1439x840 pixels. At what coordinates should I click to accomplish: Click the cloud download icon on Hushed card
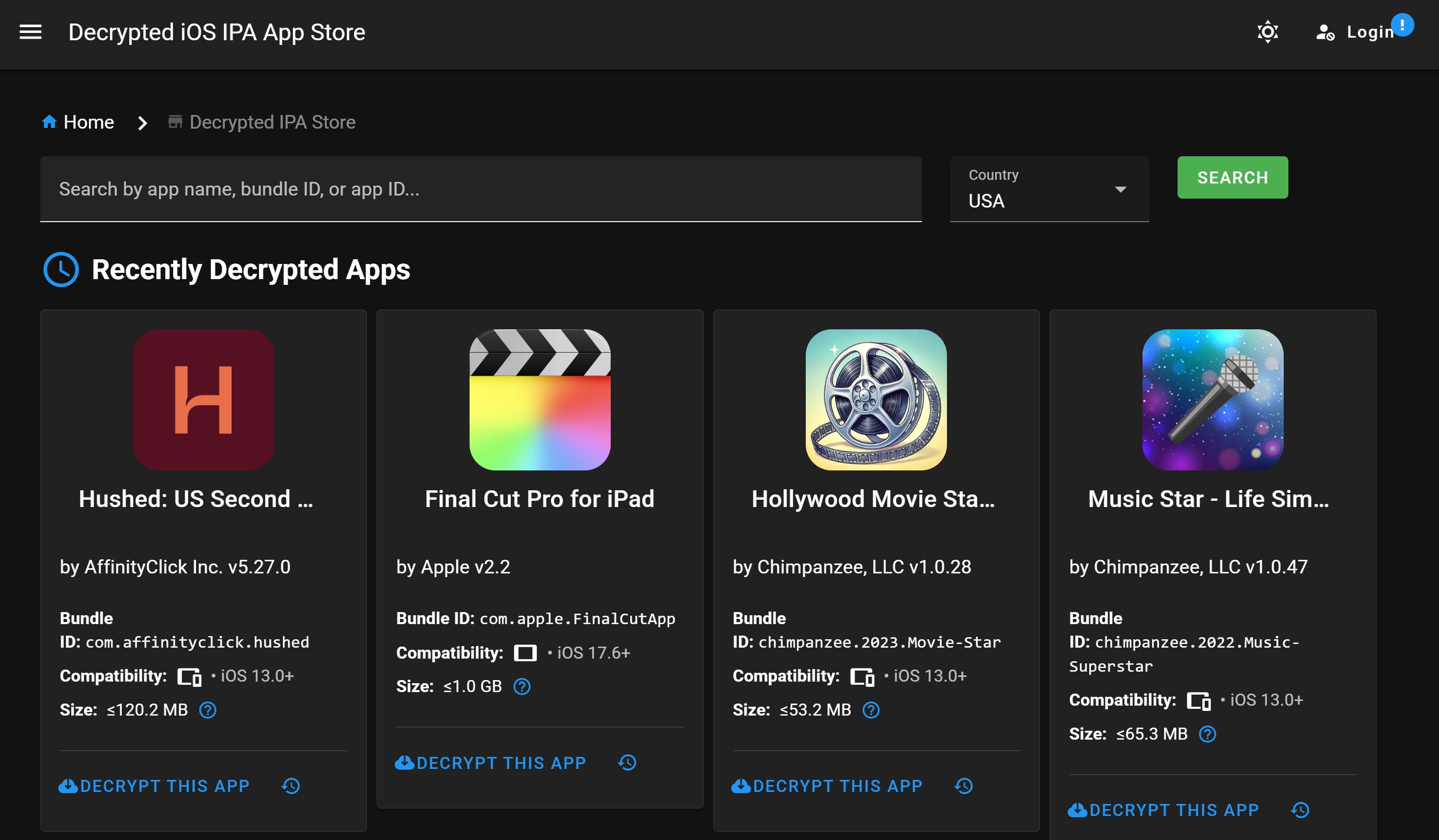[68, 786]
